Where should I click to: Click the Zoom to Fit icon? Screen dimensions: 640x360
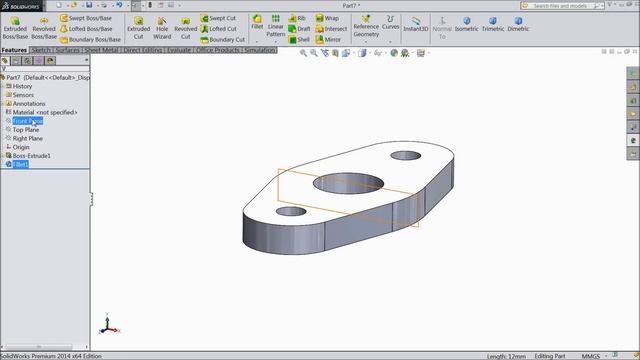coord(303,53)
